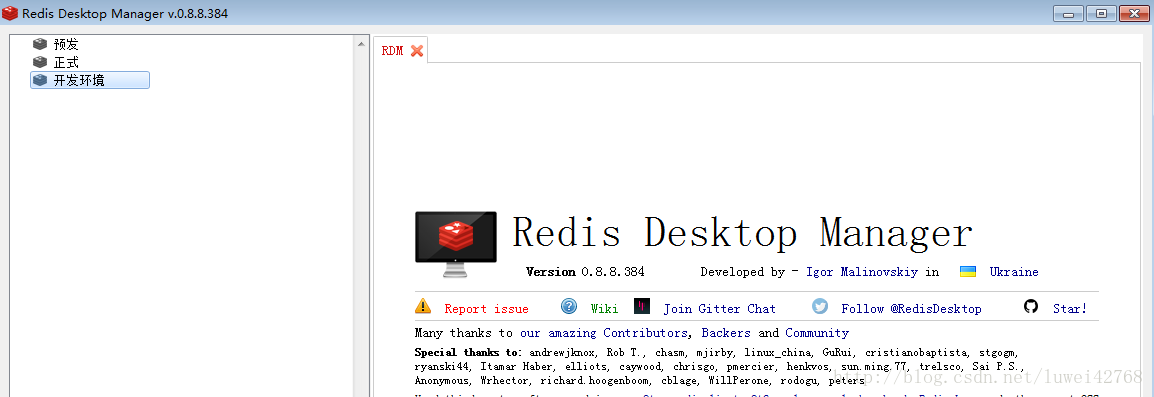The image size is (1154, 397).
Task: Click the connection tree scrollbar up arrow
Action: tap(361, 44)
